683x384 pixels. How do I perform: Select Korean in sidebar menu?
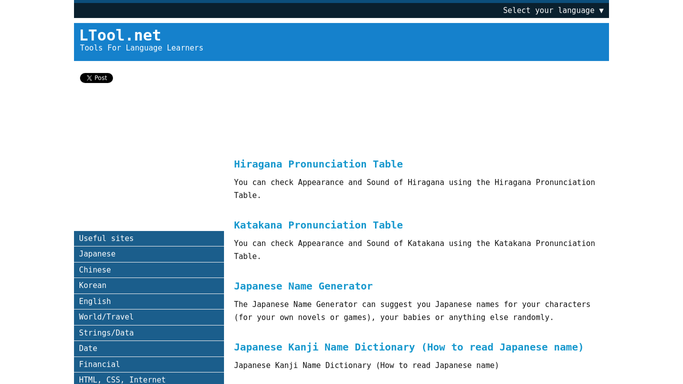pyautogui.click(x=149, y=286)
